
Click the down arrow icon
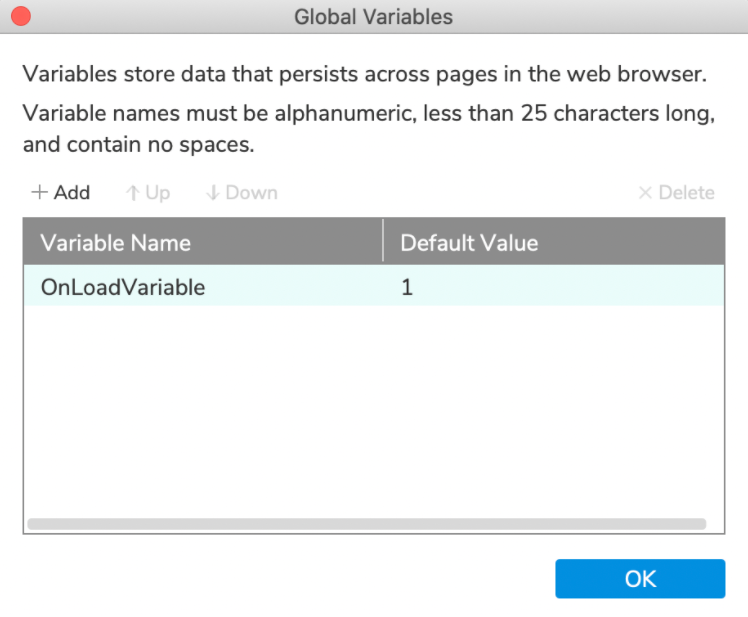click(212, 193)
